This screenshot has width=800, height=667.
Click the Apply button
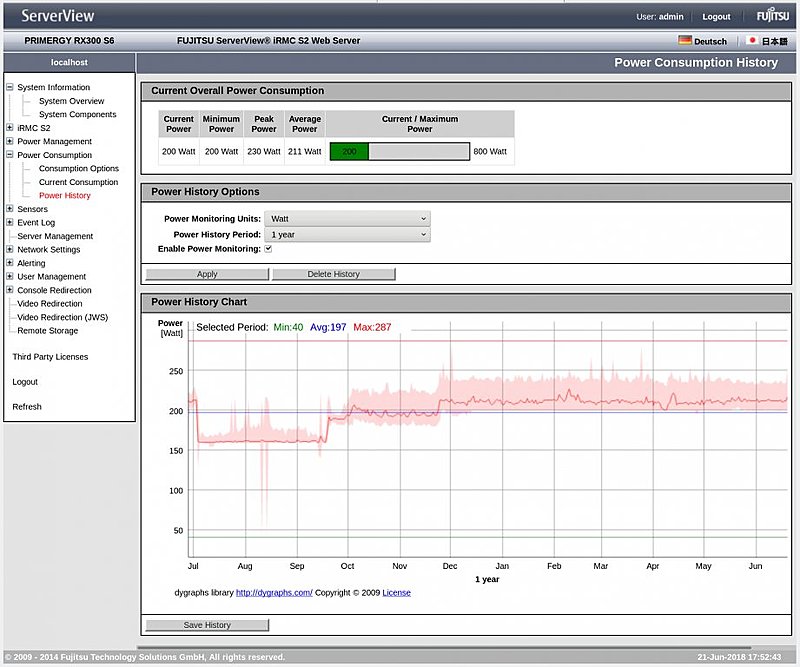tap(207, 274)
